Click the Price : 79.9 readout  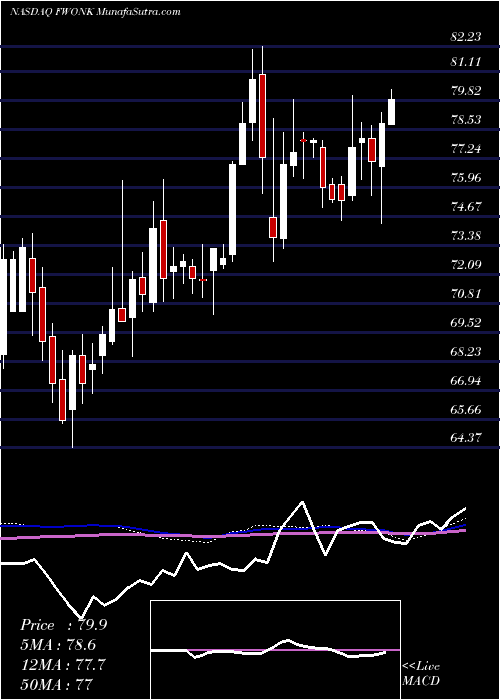click(63, 625)
